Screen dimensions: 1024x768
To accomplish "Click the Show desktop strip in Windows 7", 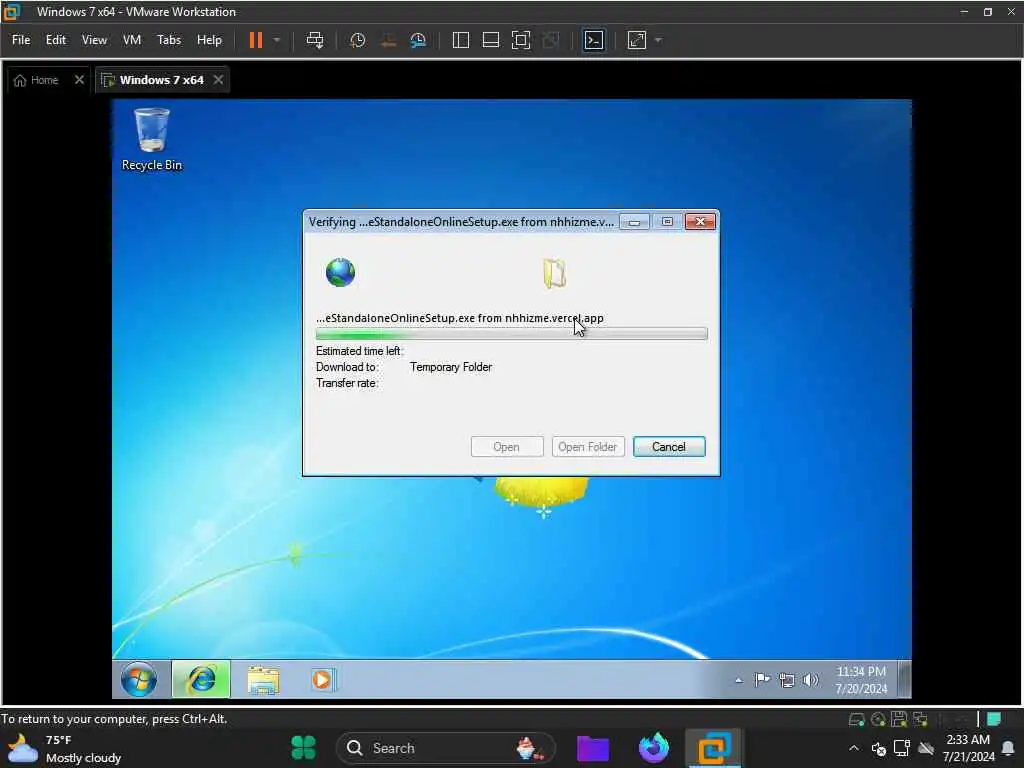I will click(x=905, y=680).
